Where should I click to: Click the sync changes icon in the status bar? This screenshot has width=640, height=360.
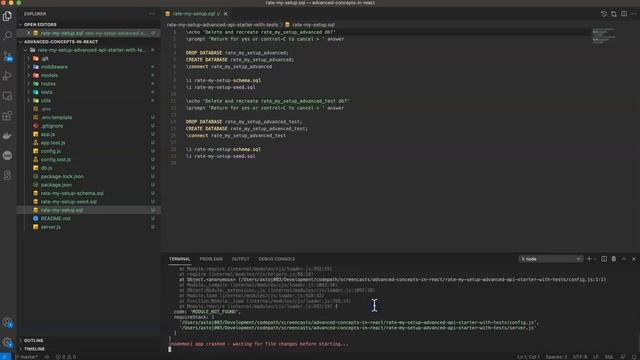[47, 357]
